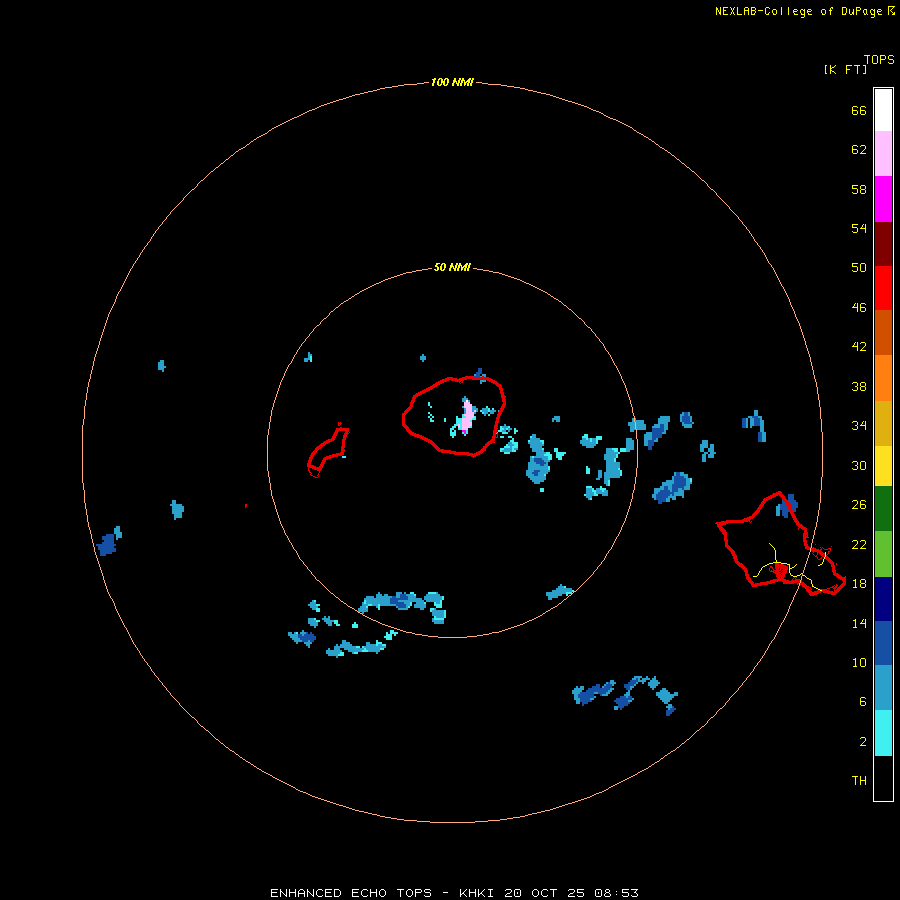
Task: Click the dark green legend swatch
Action: [x=883, y=509]
